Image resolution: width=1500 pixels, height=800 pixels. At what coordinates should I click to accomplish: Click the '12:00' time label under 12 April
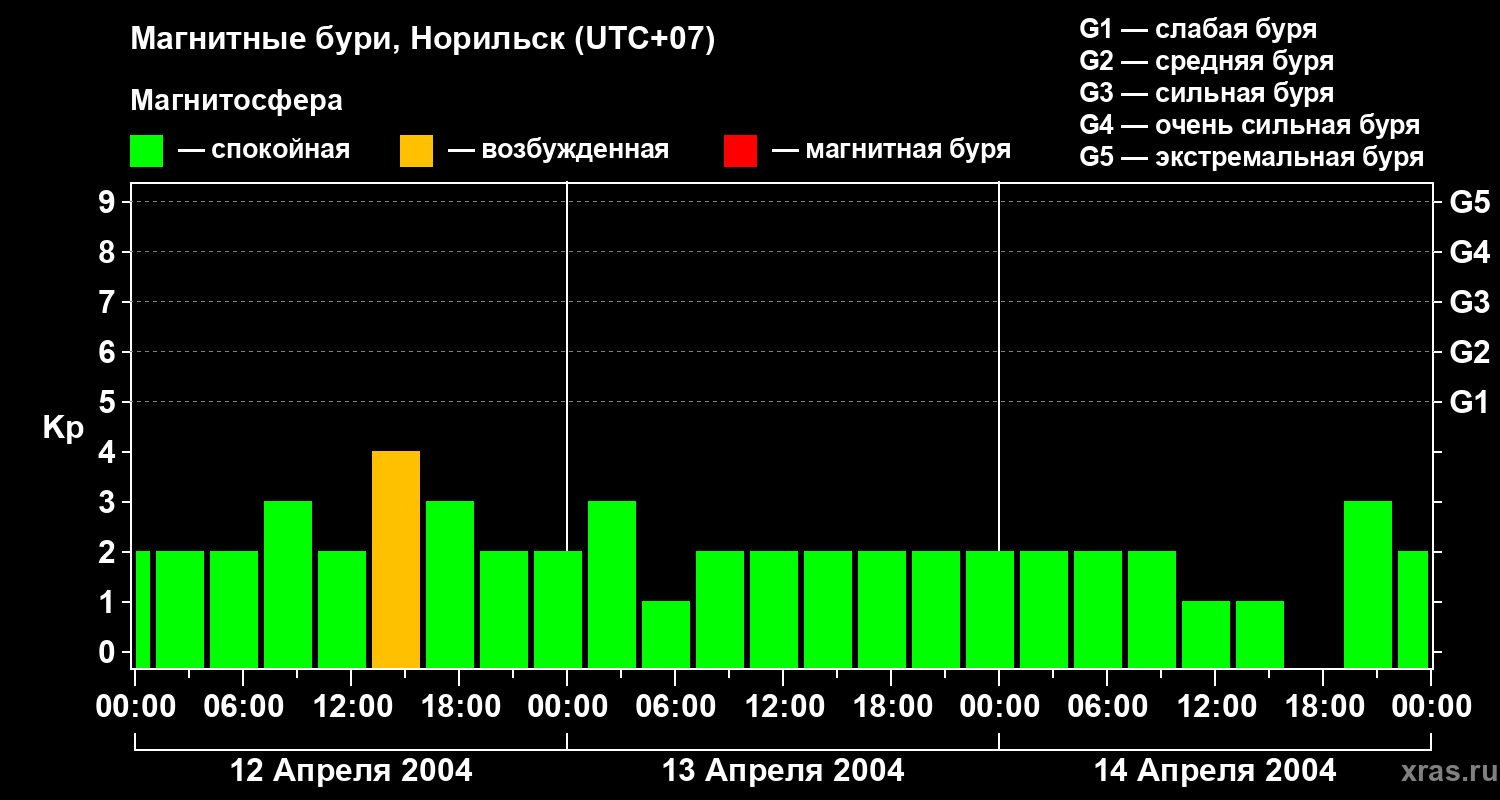(x=351, y=707)
